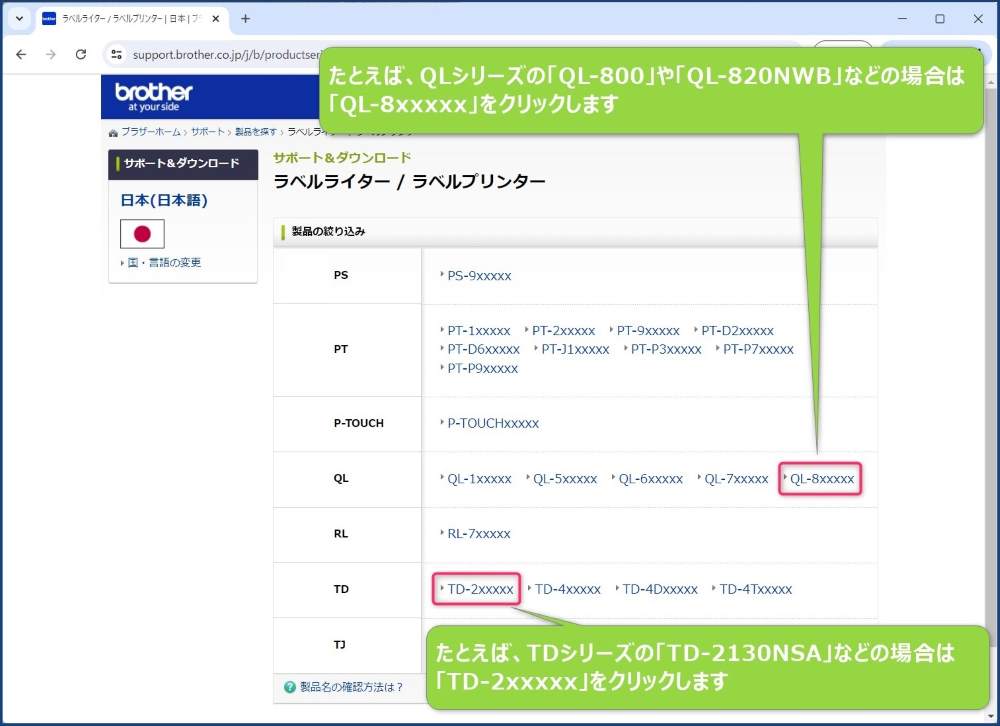Select the P-TOUCHxxxxx series link
This screenshot has height=726, width=1000.
[493, 424]
